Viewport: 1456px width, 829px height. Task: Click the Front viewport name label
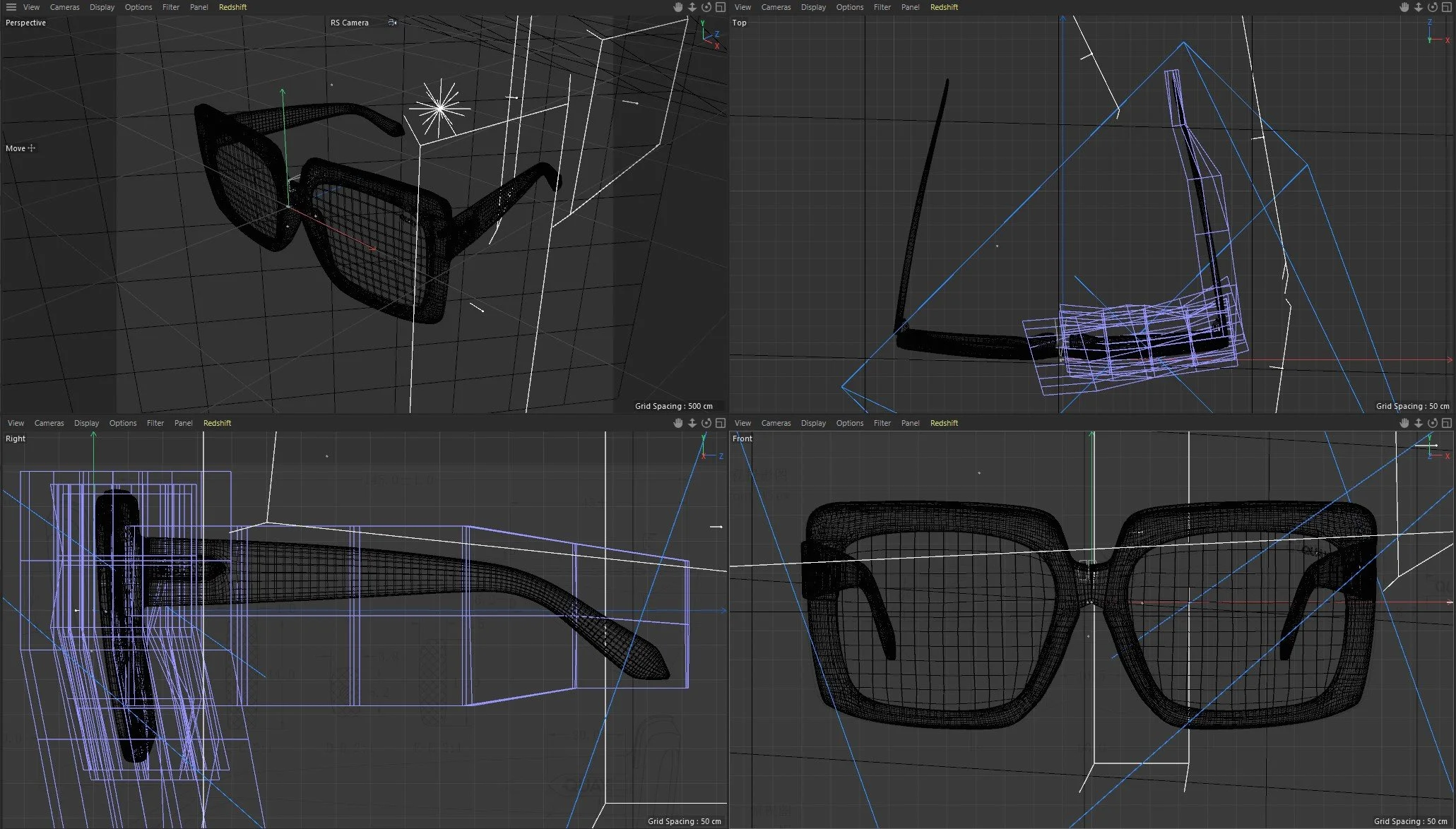pos(742,439)
